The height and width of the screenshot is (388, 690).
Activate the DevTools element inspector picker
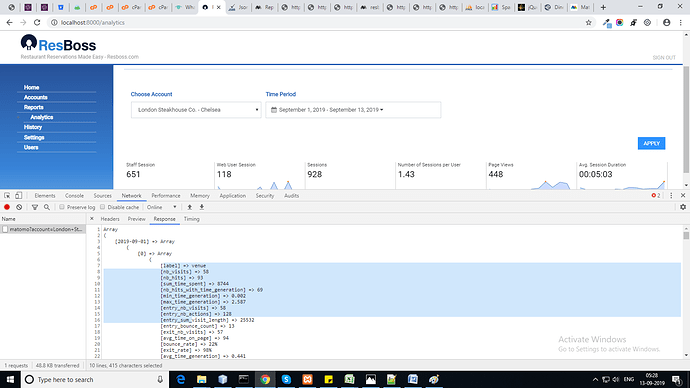[x=7, y=195]
